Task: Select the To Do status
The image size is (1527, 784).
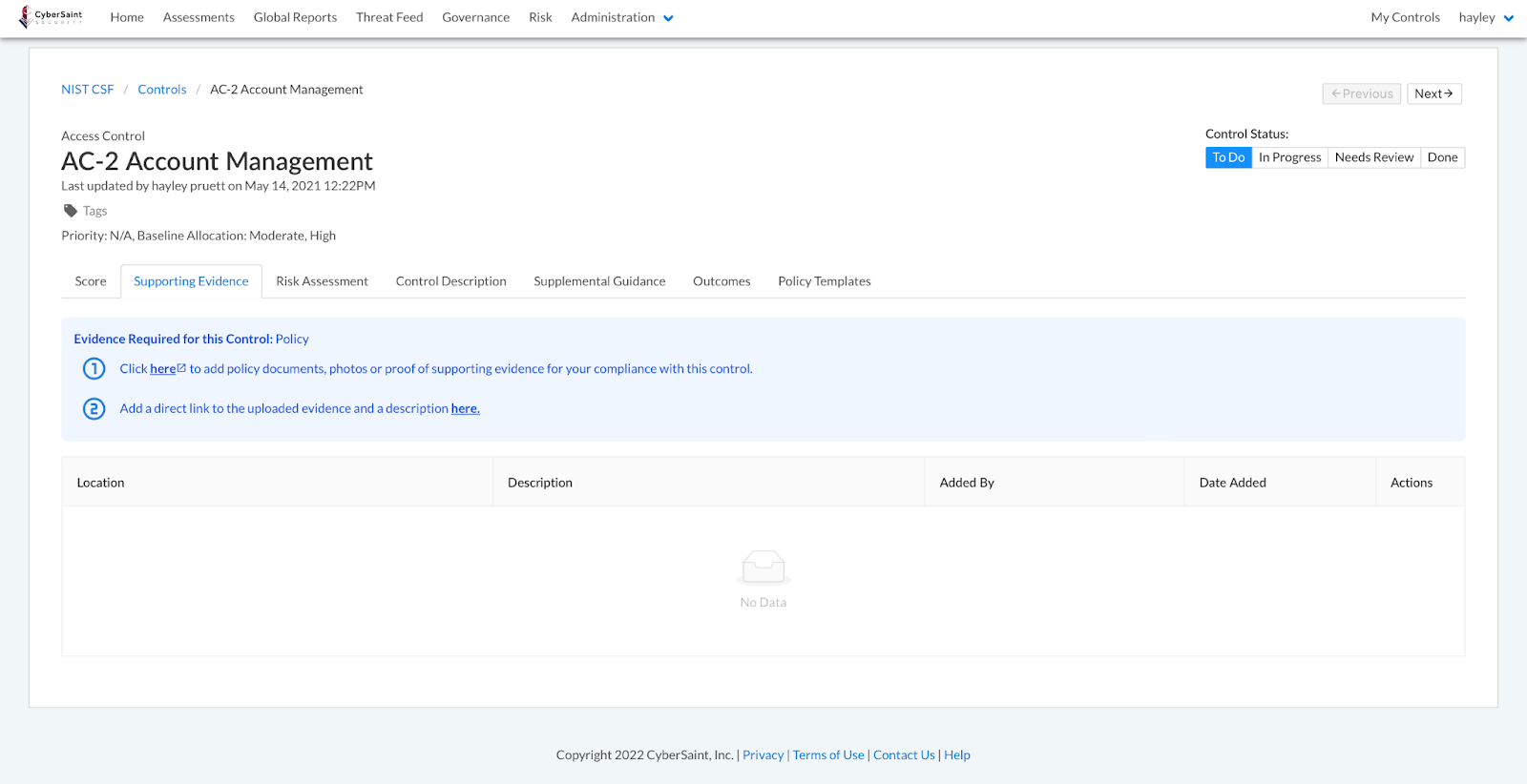Action: [1228, 157]
